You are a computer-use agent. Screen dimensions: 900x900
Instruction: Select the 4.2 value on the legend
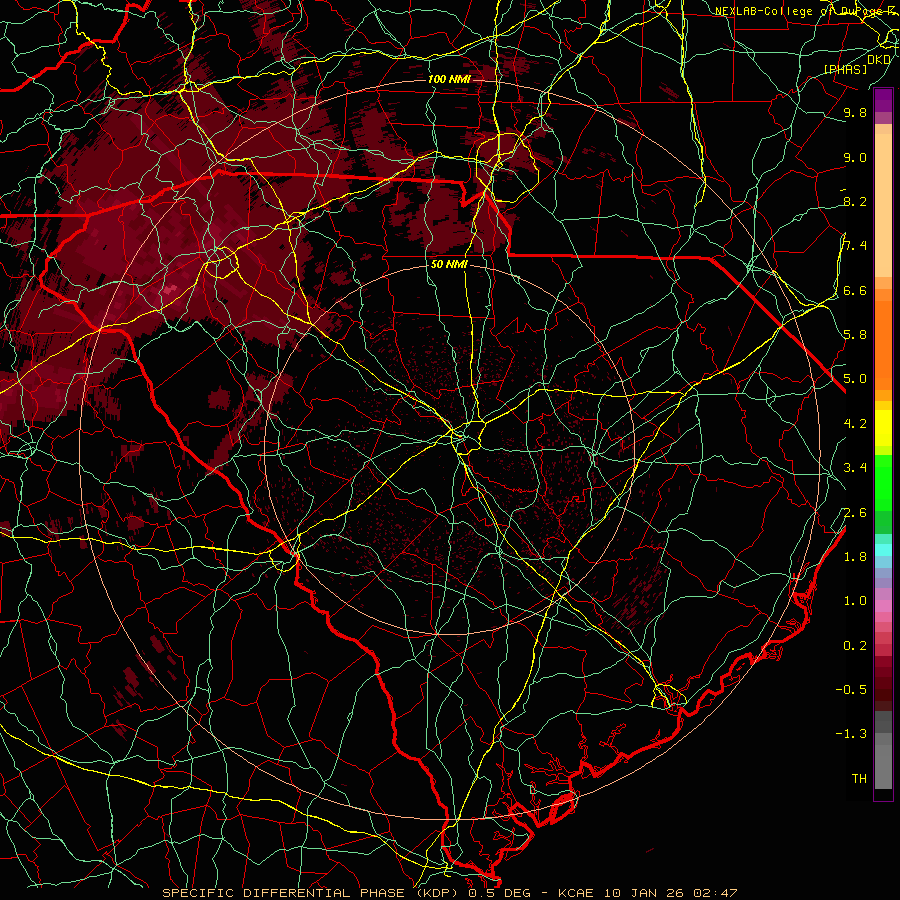tap(855, 424)
